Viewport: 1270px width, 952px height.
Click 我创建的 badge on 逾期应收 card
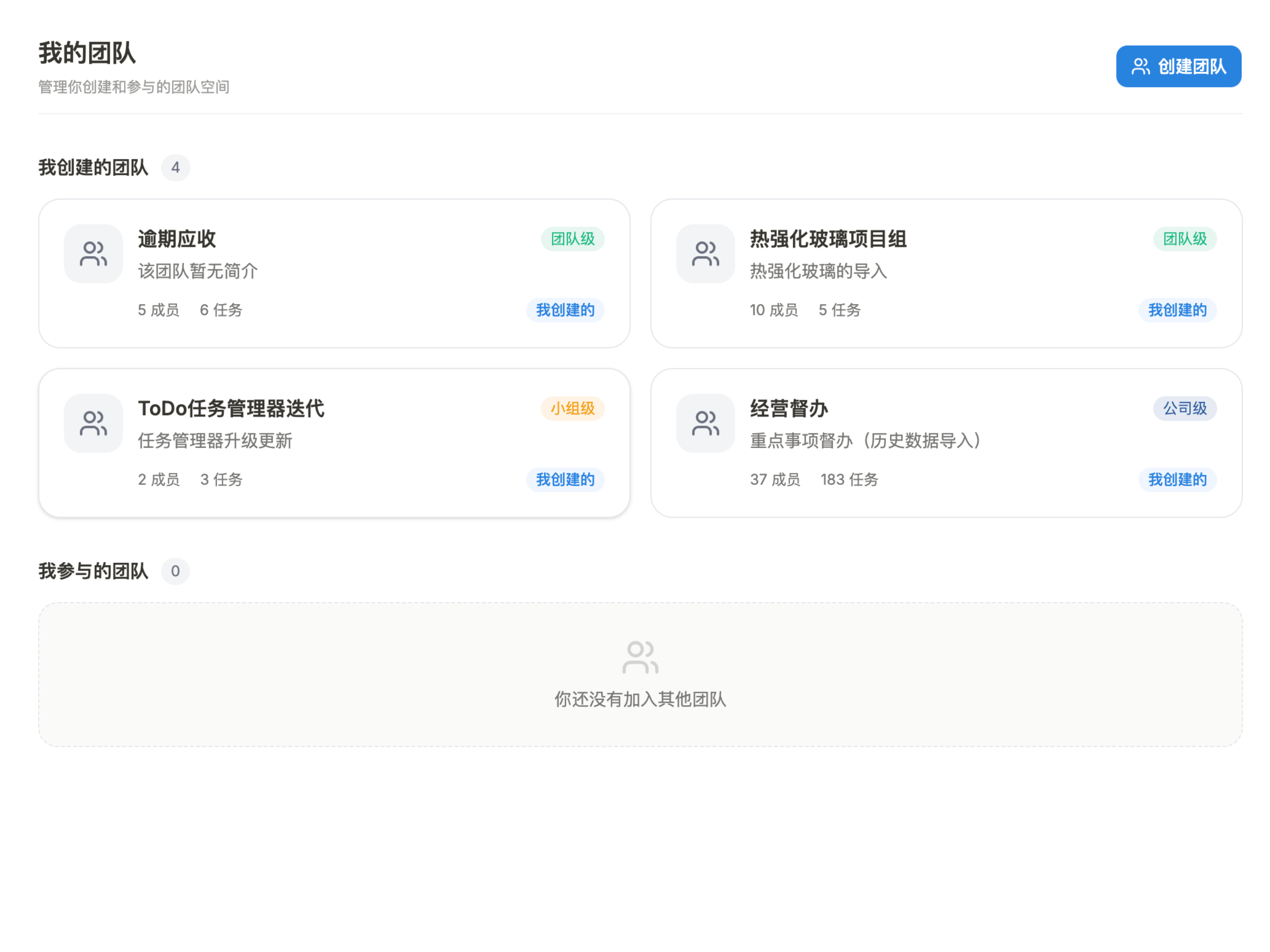(565, 310)
